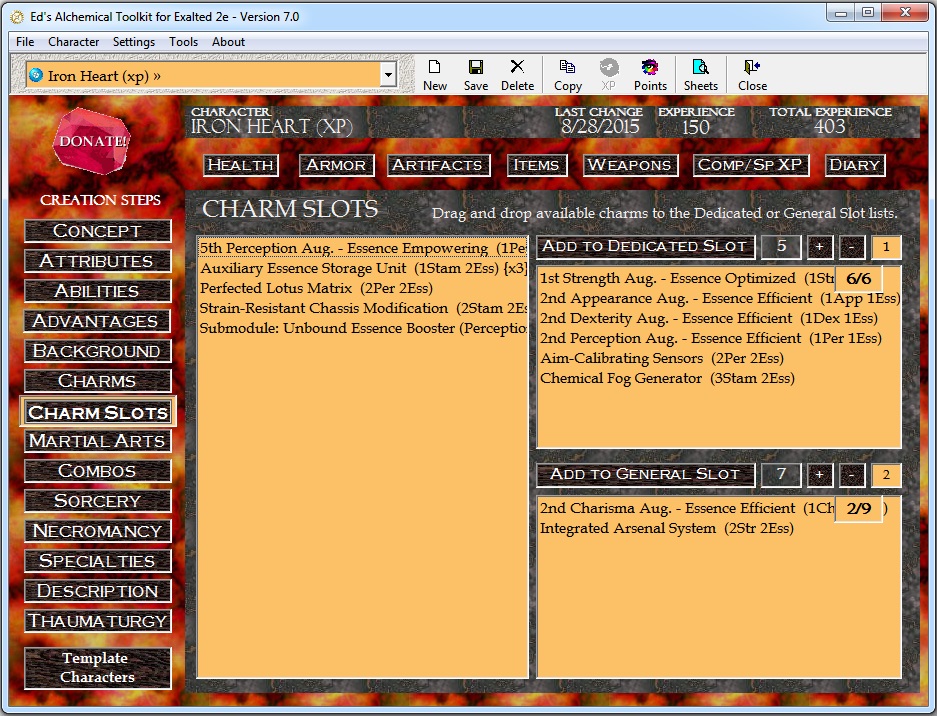Go to the Concept creation step
This screenshot has height=716, width=937.
97,231
